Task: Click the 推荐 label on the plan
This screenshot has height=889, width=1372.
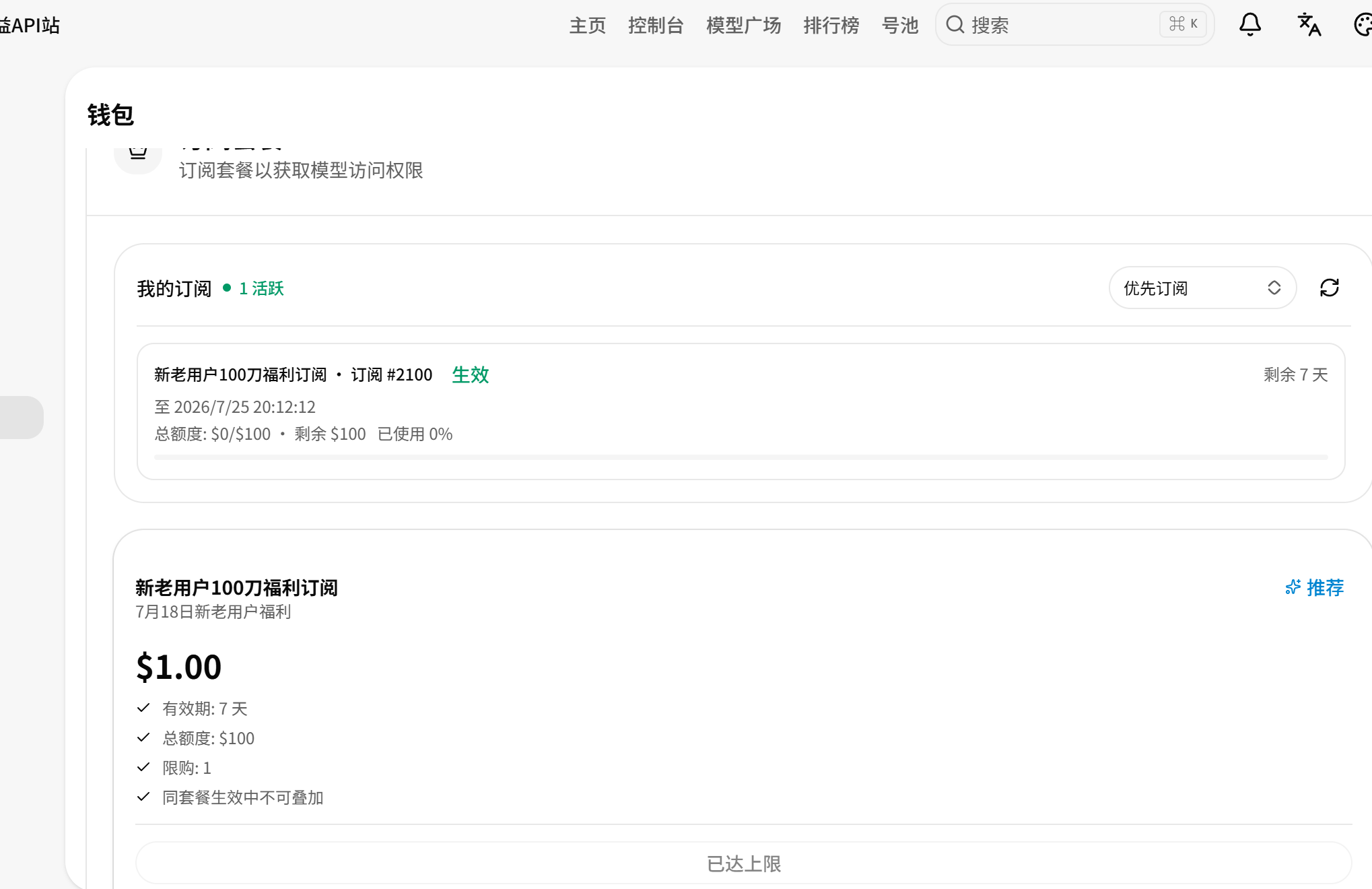Action: (x=1325, y=588)
